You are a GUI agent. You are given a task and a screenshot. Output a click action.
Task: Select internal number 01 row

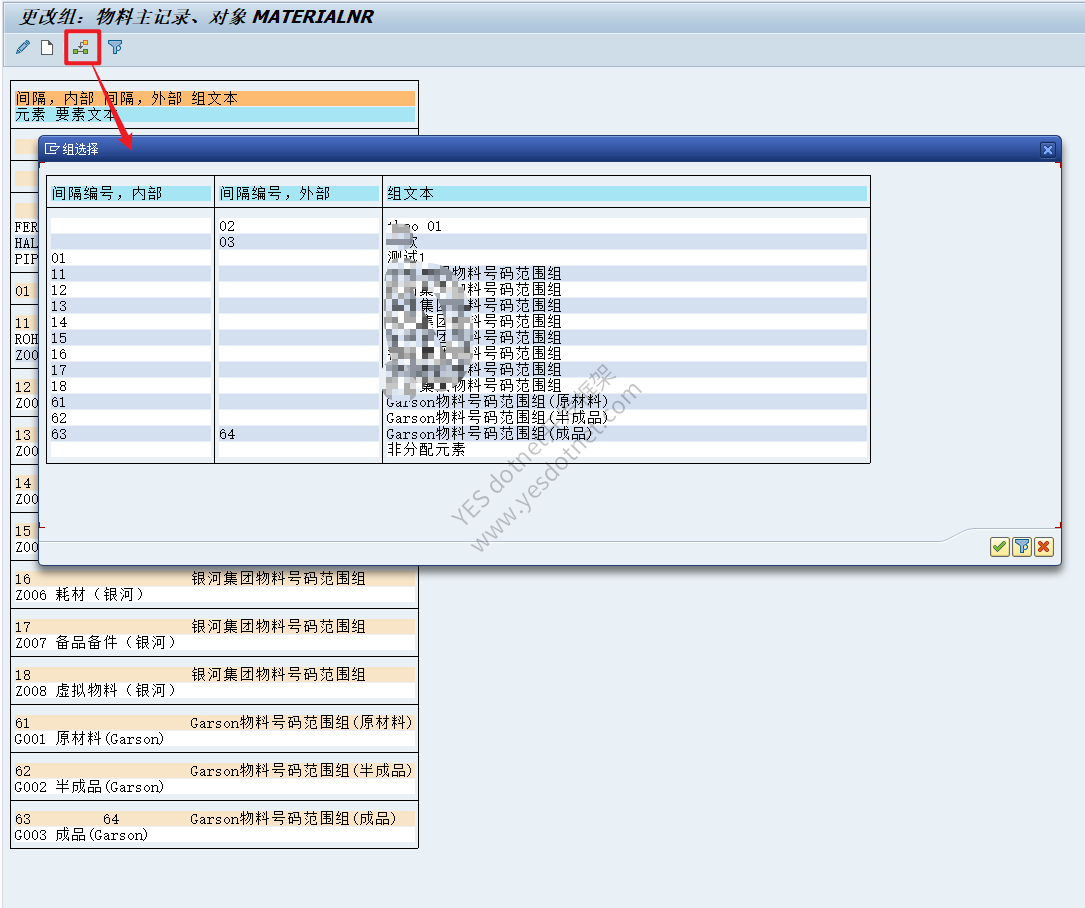(x=459, y=258)
